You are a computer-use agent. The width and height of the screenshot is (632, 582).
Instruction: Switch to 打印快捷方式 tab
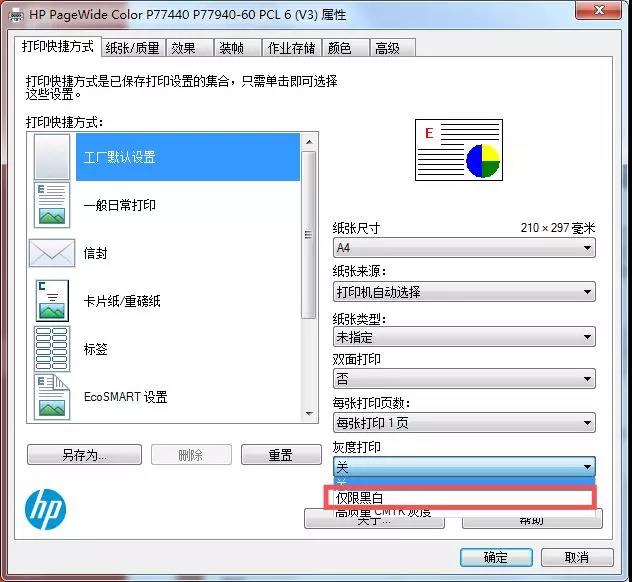[58, 46]
